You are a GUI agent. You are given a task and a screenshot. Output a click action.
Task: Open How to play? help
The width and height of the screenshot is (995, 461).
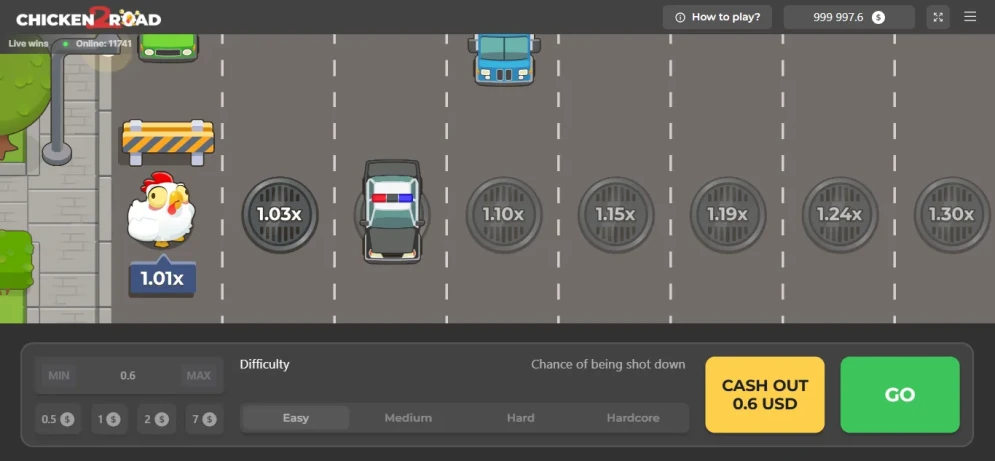(x=717, y=17)
